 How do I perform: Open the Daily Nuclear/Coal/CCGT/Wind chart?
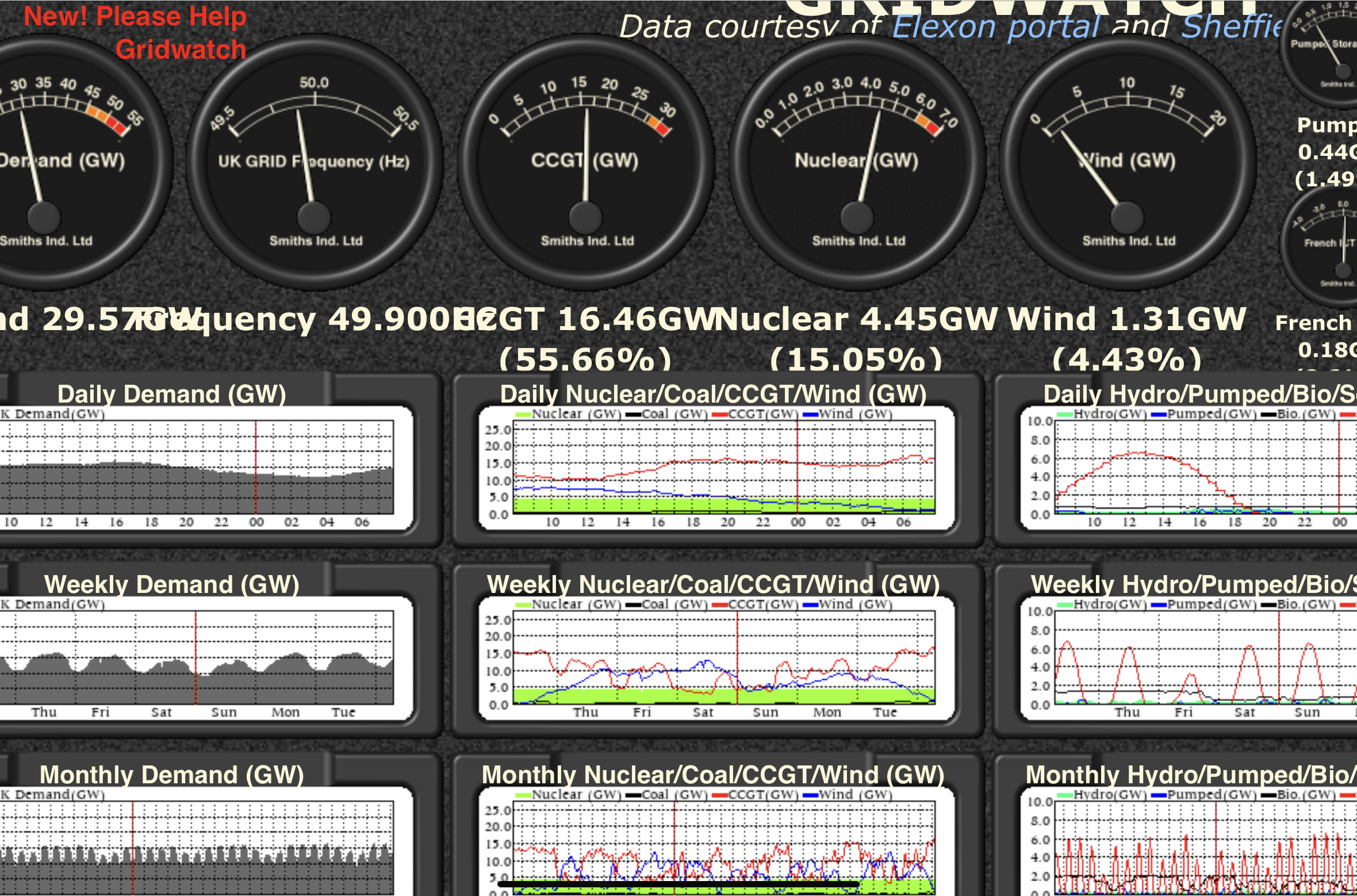pos(716,468)
